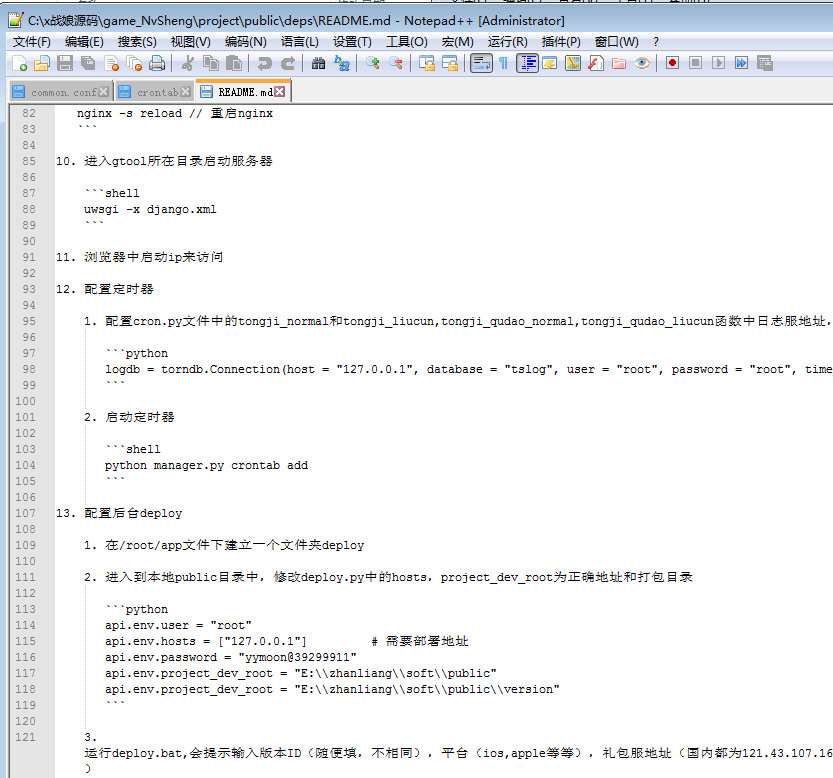Click the text 'python manager.py crontab add'

[206, 466]
